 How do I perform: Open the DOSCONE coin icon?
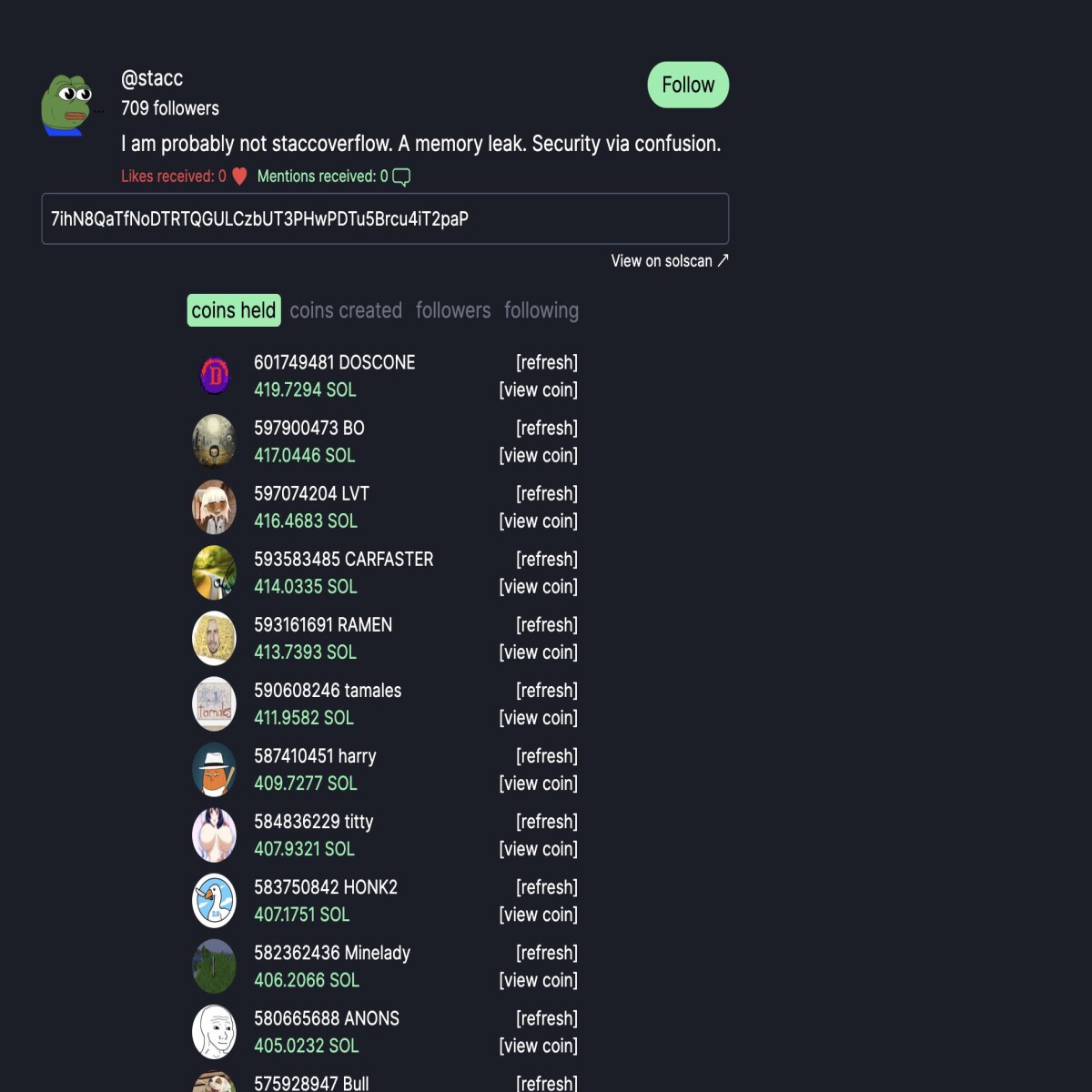215,375
